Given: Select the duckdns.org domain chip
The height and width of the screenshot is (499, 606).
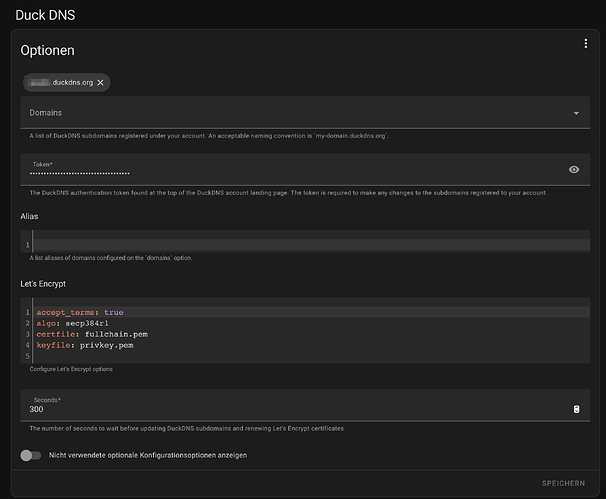Looking at the screenshot, I should click(62, 83).
